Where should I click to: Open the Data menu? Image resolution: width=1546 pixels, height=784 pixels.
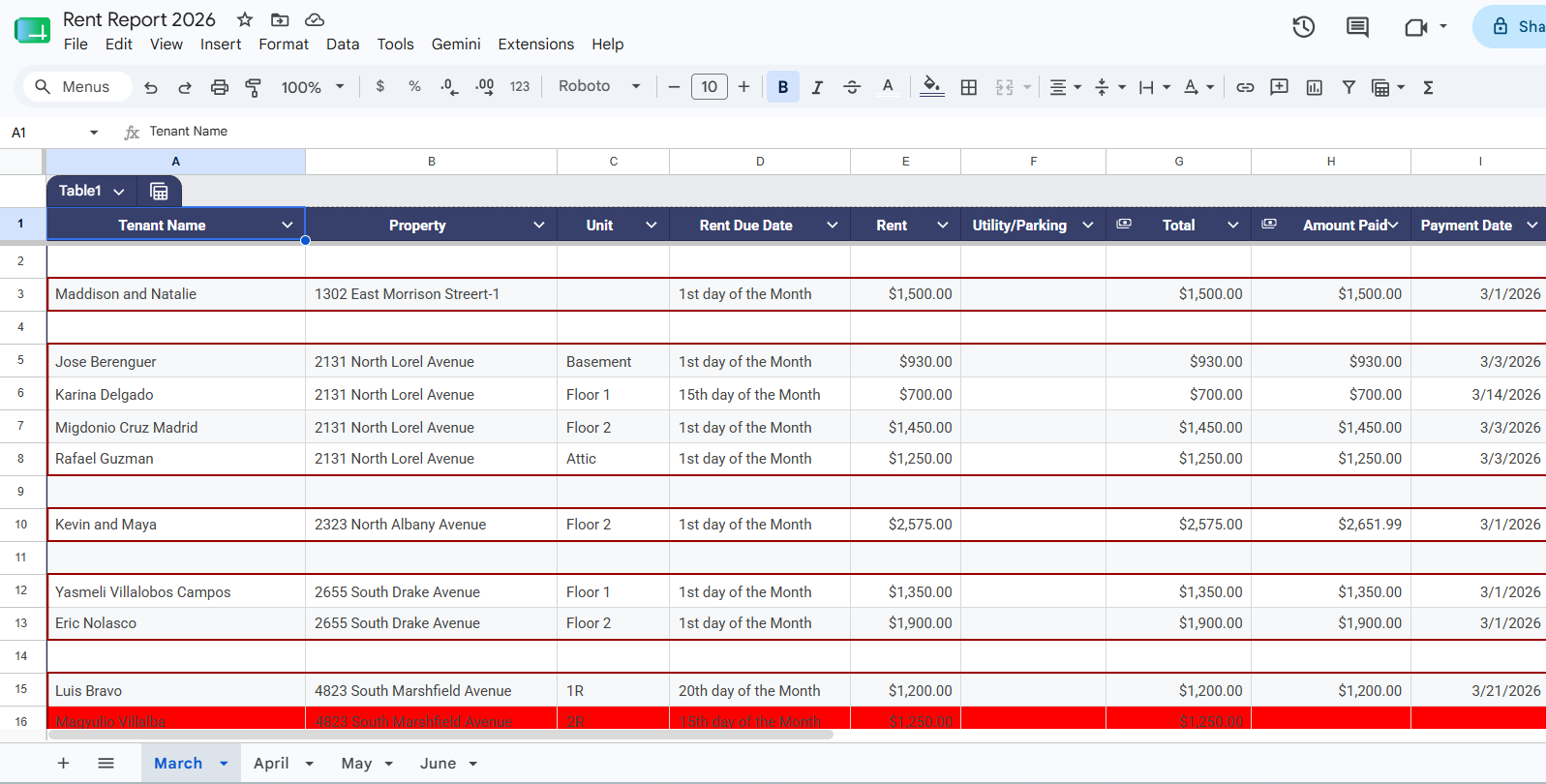pos(343,45)
